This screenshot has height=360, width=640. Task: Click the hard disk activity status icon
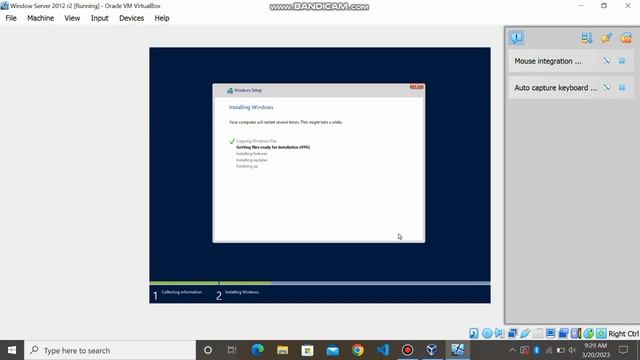473,333
